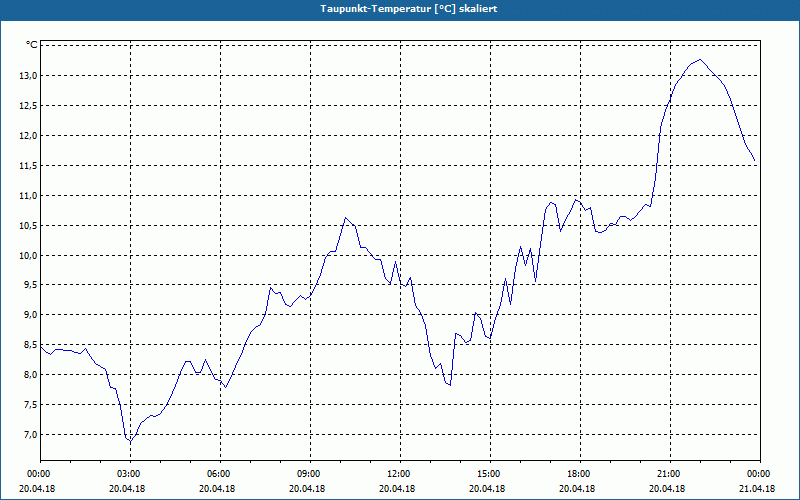Click the 00:00 label above 20.04.18

38,474
